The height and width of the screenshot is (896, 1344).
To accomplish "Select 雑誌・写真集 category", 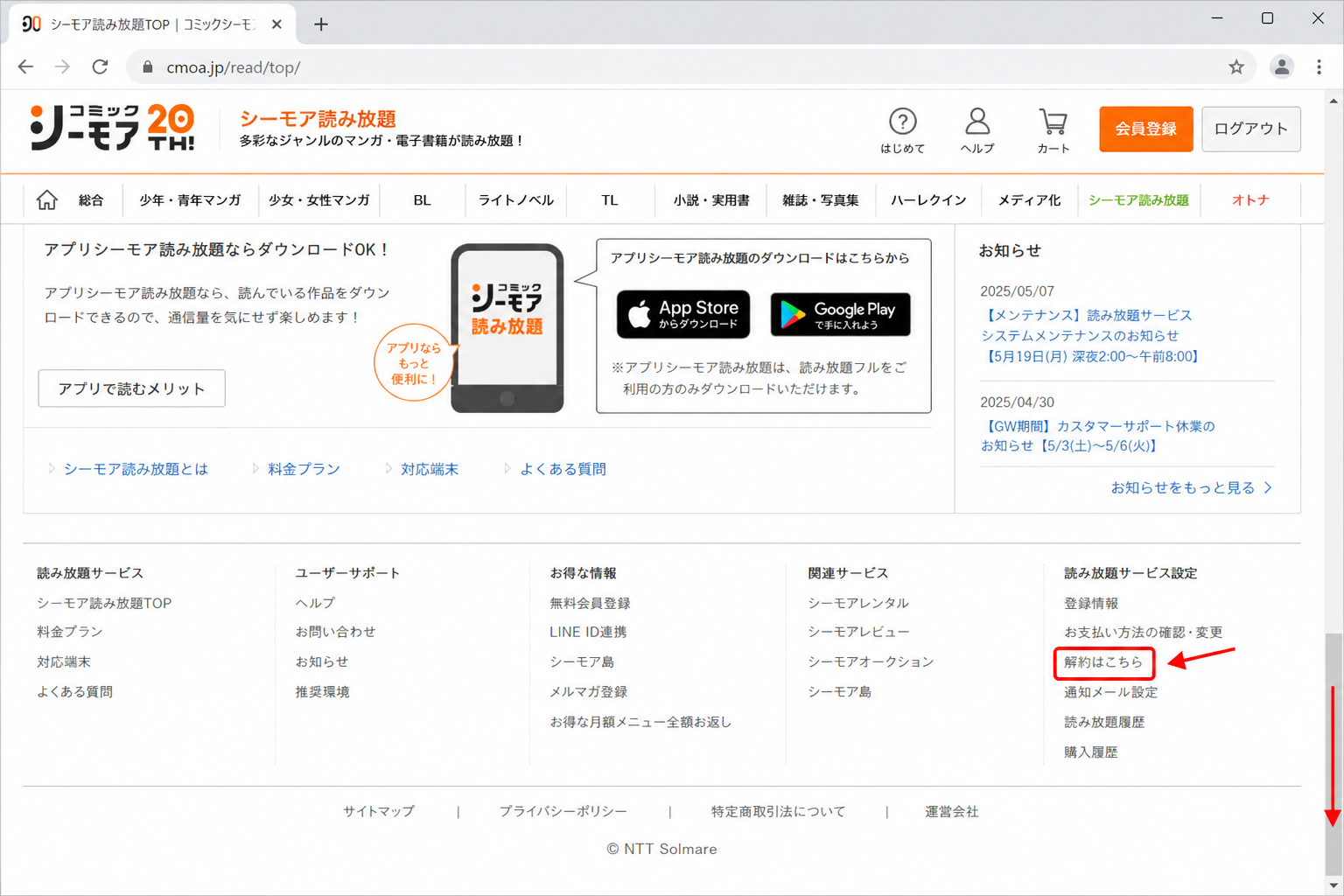I will pos(820,200).
